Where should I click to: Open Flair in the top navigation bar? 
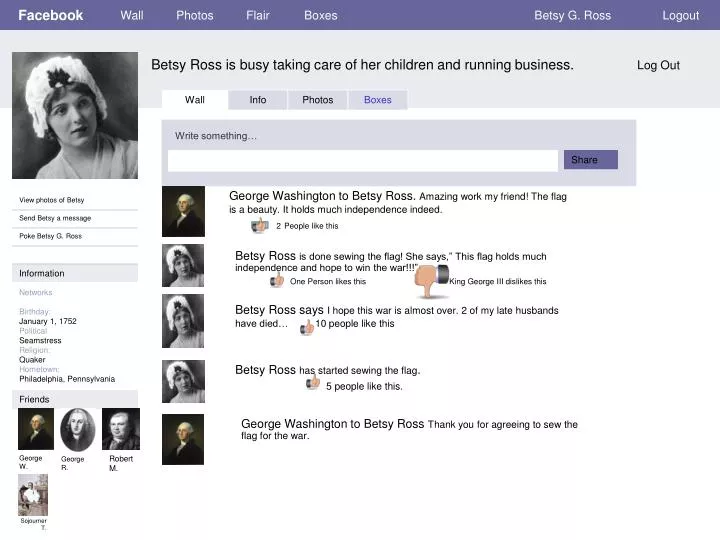258,15
